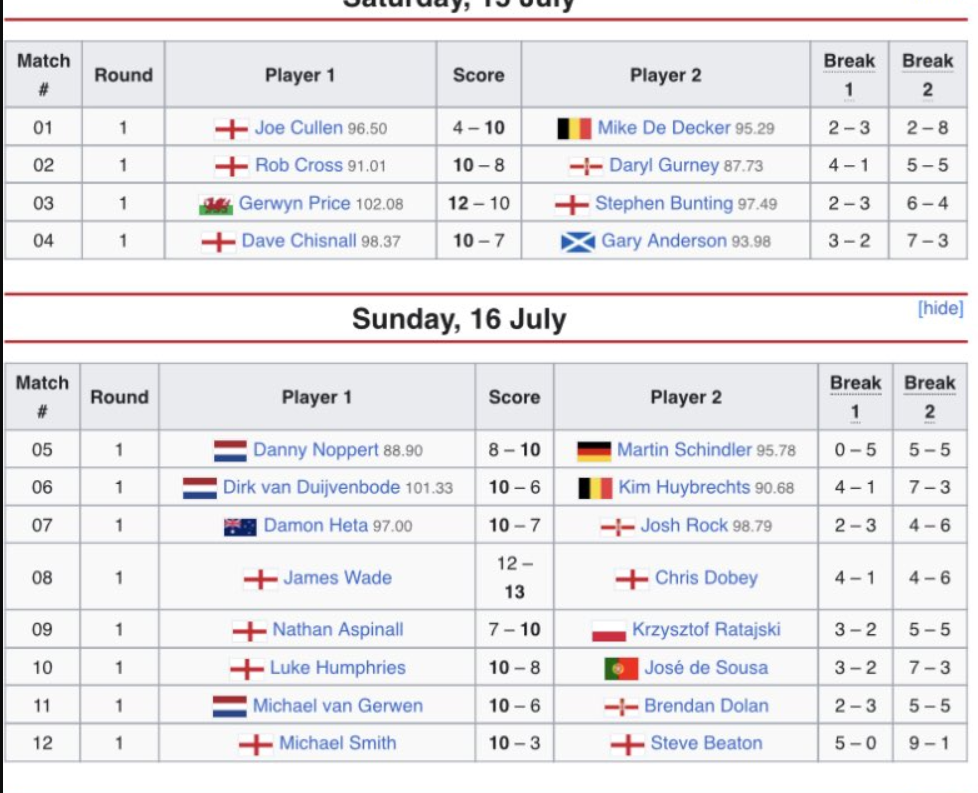The image size is (978, 793).
Task: Click the German flag beside Martin Schindler
Action: coord(594,451)
